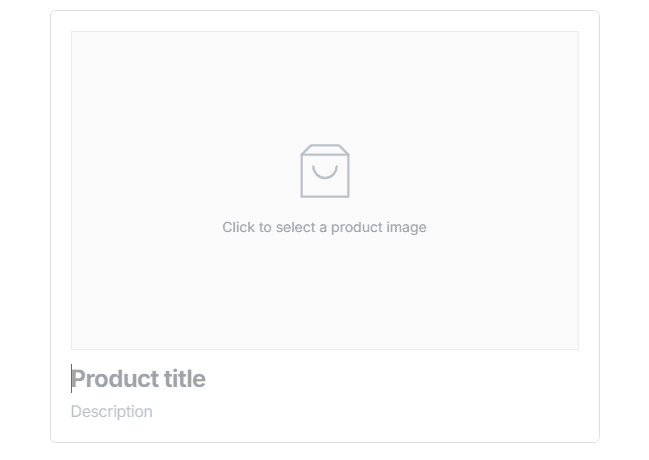Click the word "title" in Product title

pos(186,379)
